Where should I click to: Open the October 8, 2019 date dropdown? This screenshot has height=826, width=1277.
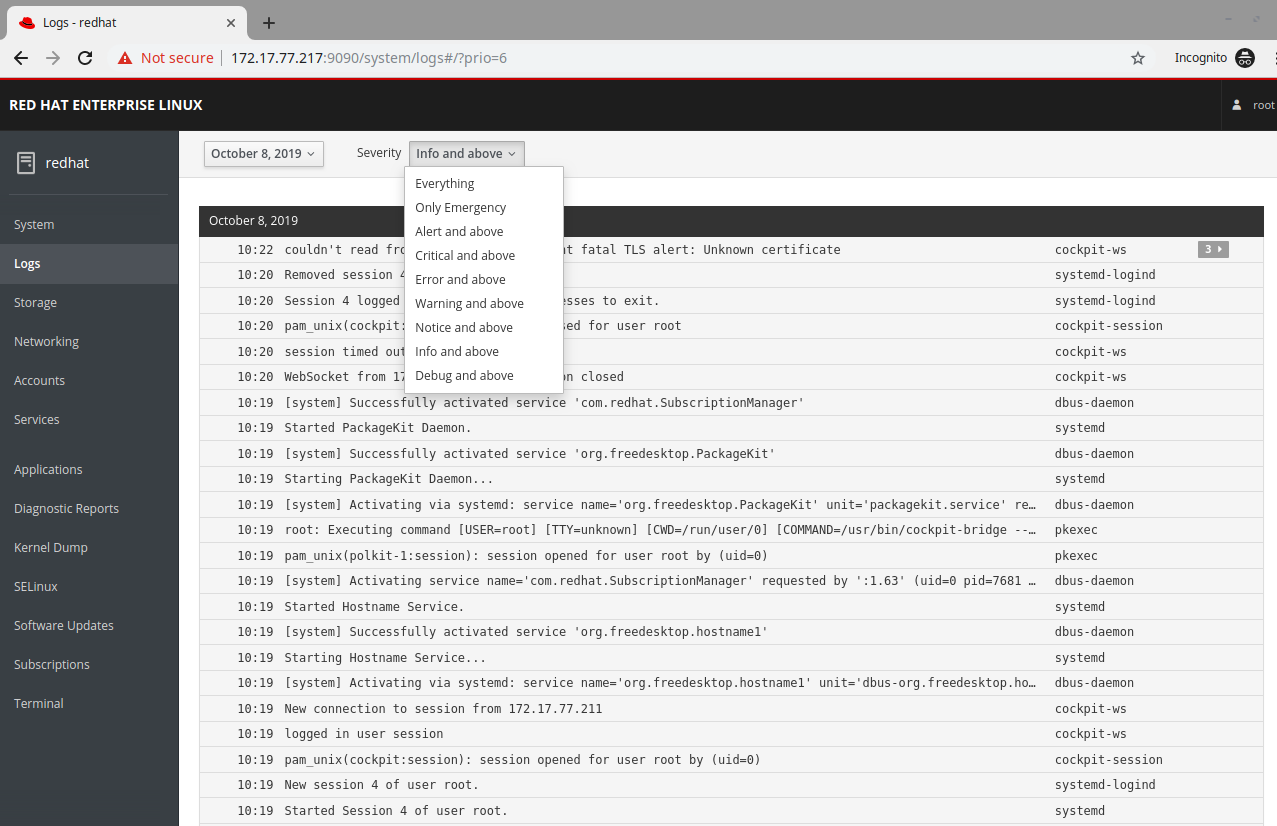[263, 153]
